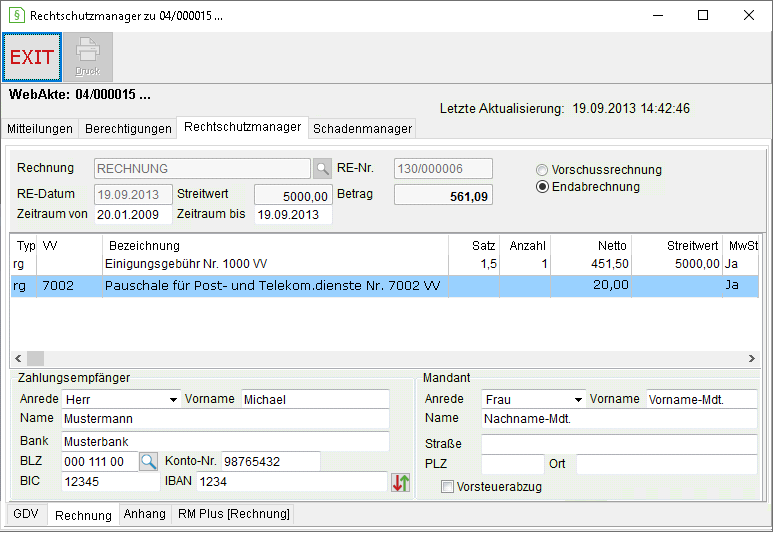Image resolution: width=773 pixels, height=533 pixels.
Task: Select the Endabrechnung radio button
Action: [x=542, y=187]
